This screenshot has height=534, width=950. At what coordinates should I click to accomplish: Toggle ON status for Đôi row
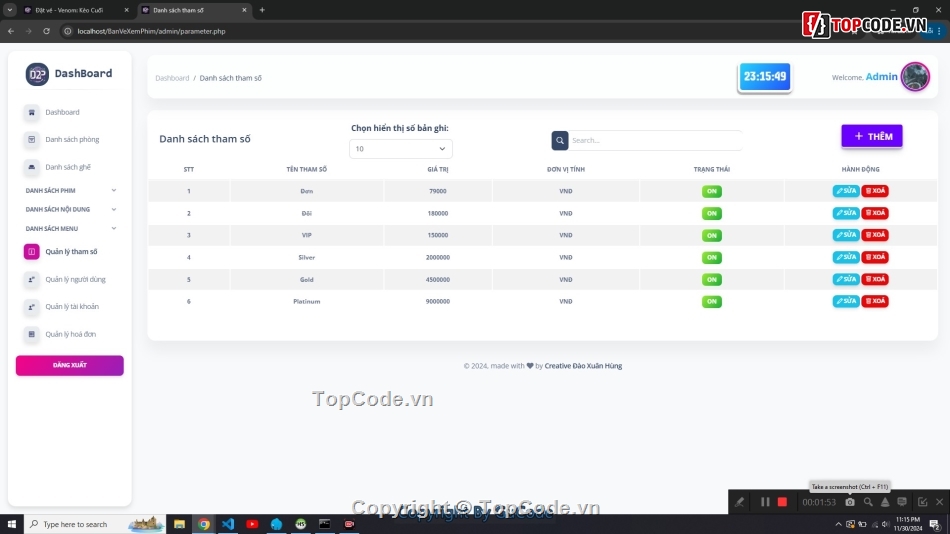(712, 213)
